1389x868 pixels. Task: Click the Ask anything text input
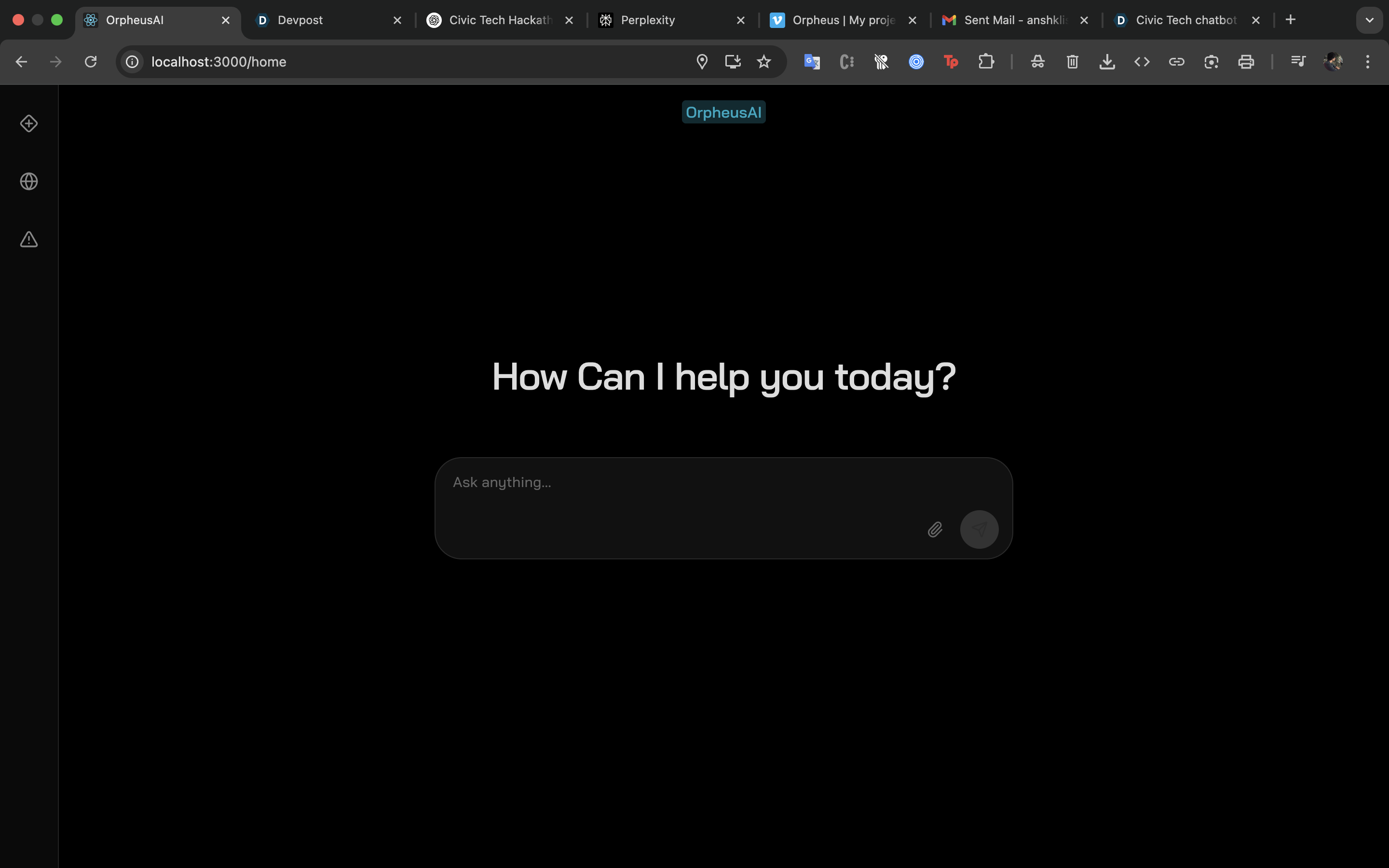(677, 483)
